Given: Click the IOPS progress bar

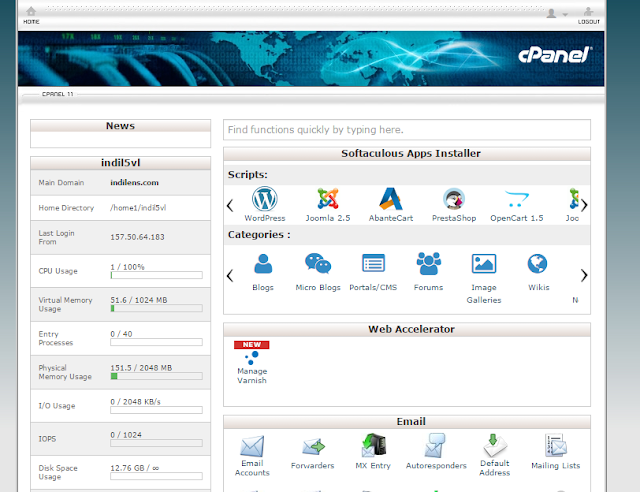Looking at the screenshot, I should (156, 443).
